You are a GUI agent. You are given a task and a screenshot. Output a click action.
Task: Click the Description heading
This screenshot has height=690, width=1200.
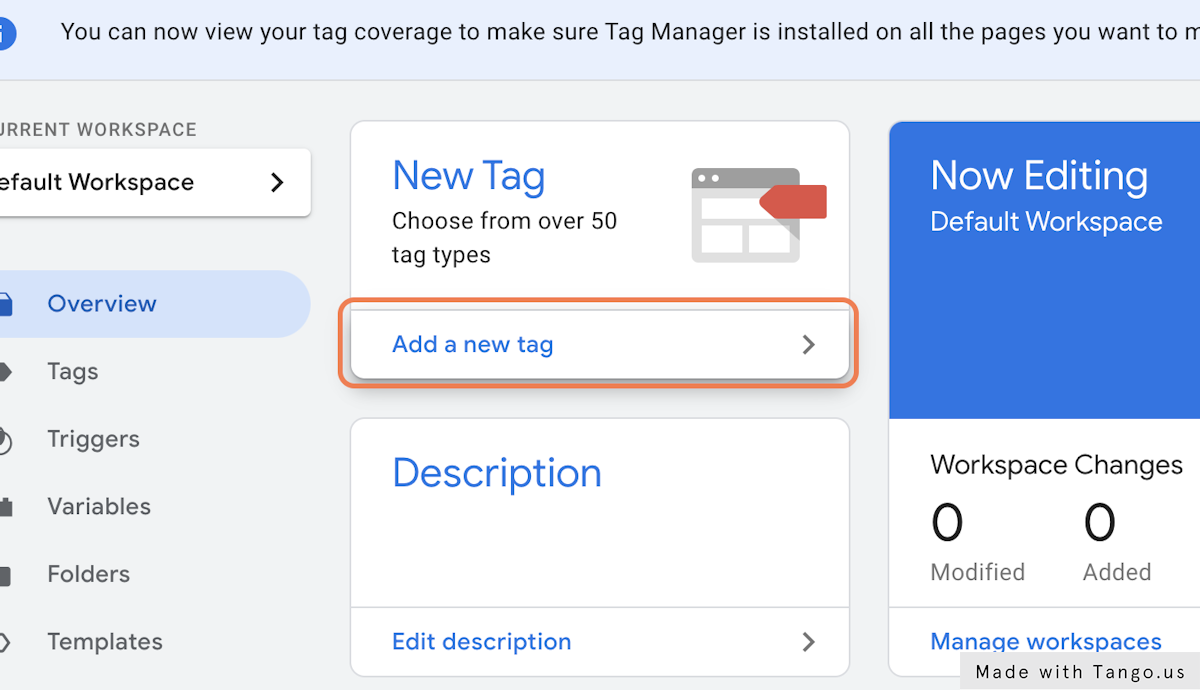tap(497, 473)
